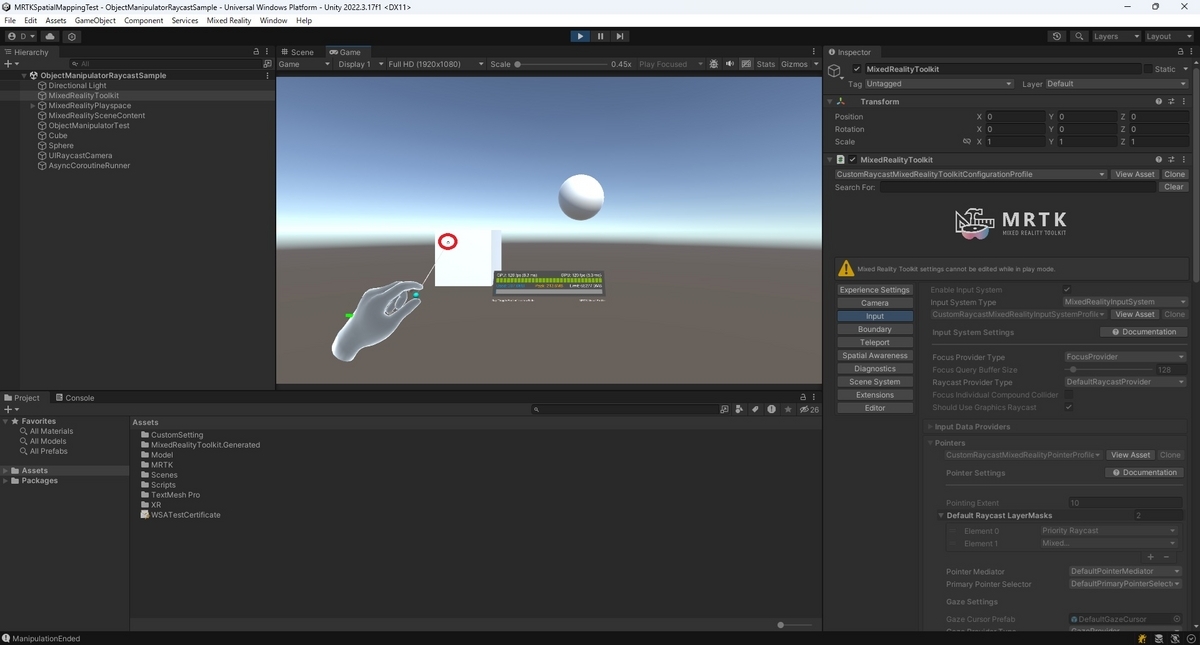Screen dimensions: 1200x645
Task: Toggle the Gizmos button
Action: [794, 64]
